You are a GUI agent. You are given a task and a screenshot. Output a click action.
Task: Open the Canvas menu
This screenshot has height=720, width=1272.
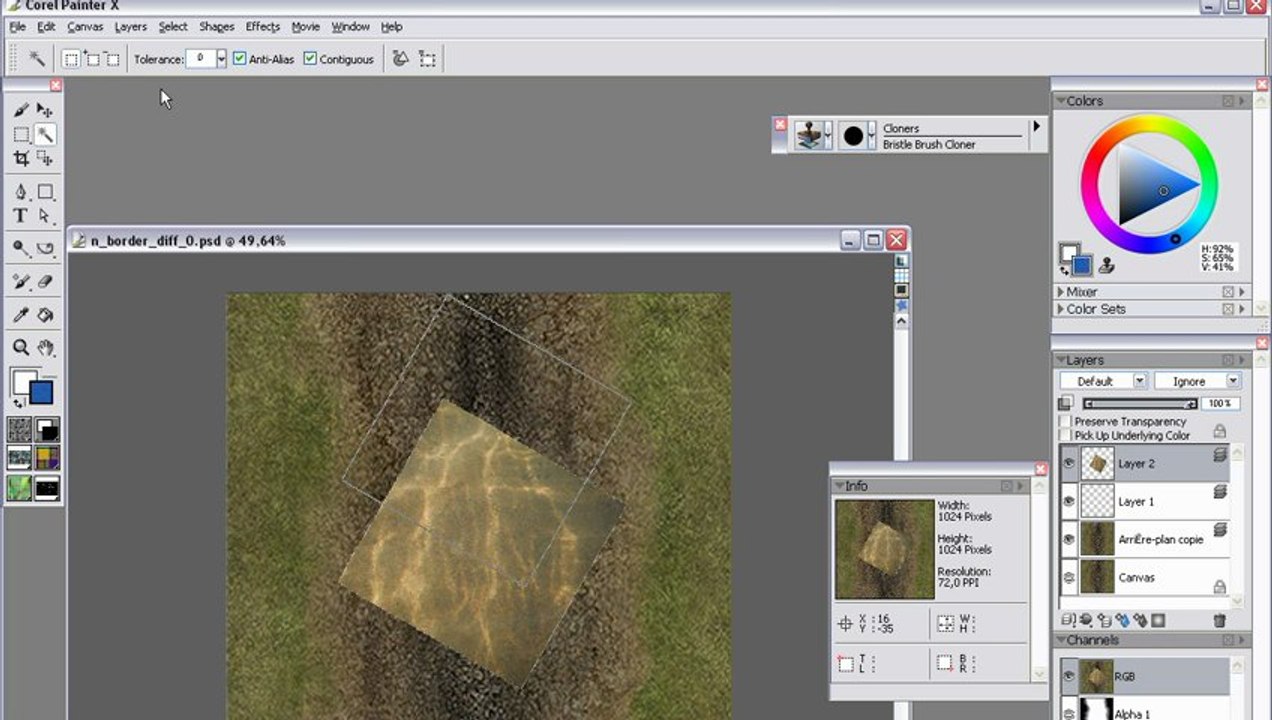pyautogui.click(x=85, y=27)
